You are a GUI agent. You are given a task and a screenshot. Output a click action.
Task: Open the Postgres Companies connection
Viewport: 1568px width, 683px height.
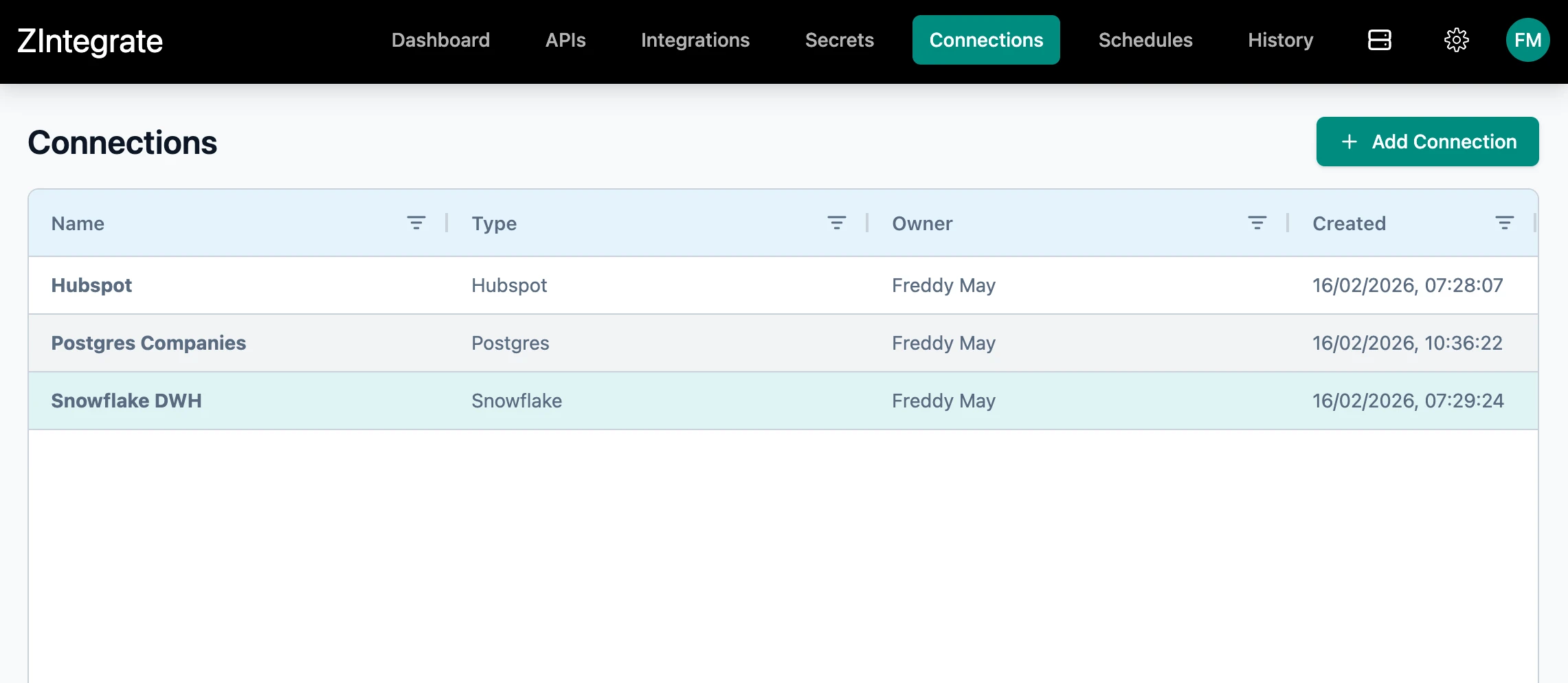[x=148, y=343]
